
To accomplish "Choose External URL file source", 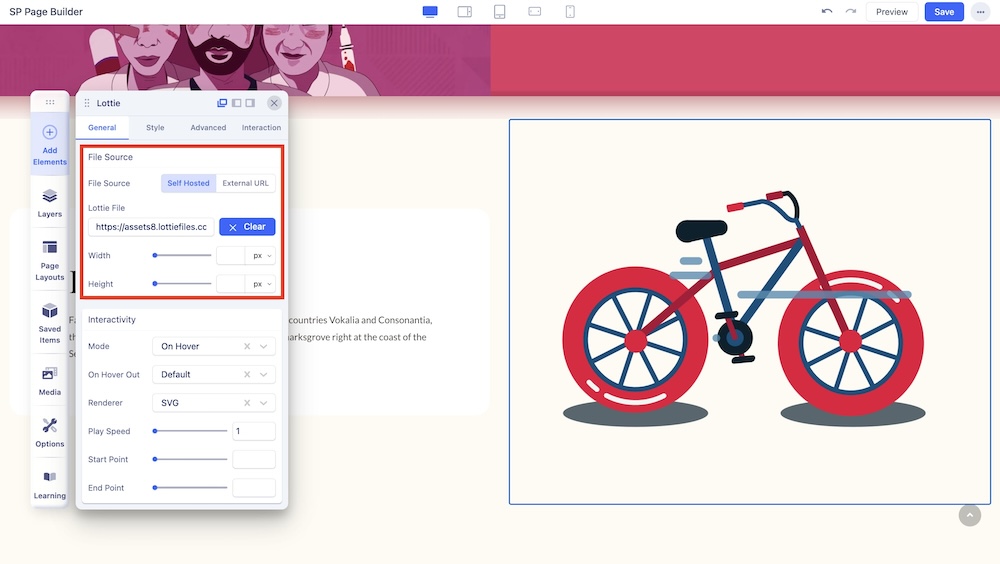I will pos(245,183).
